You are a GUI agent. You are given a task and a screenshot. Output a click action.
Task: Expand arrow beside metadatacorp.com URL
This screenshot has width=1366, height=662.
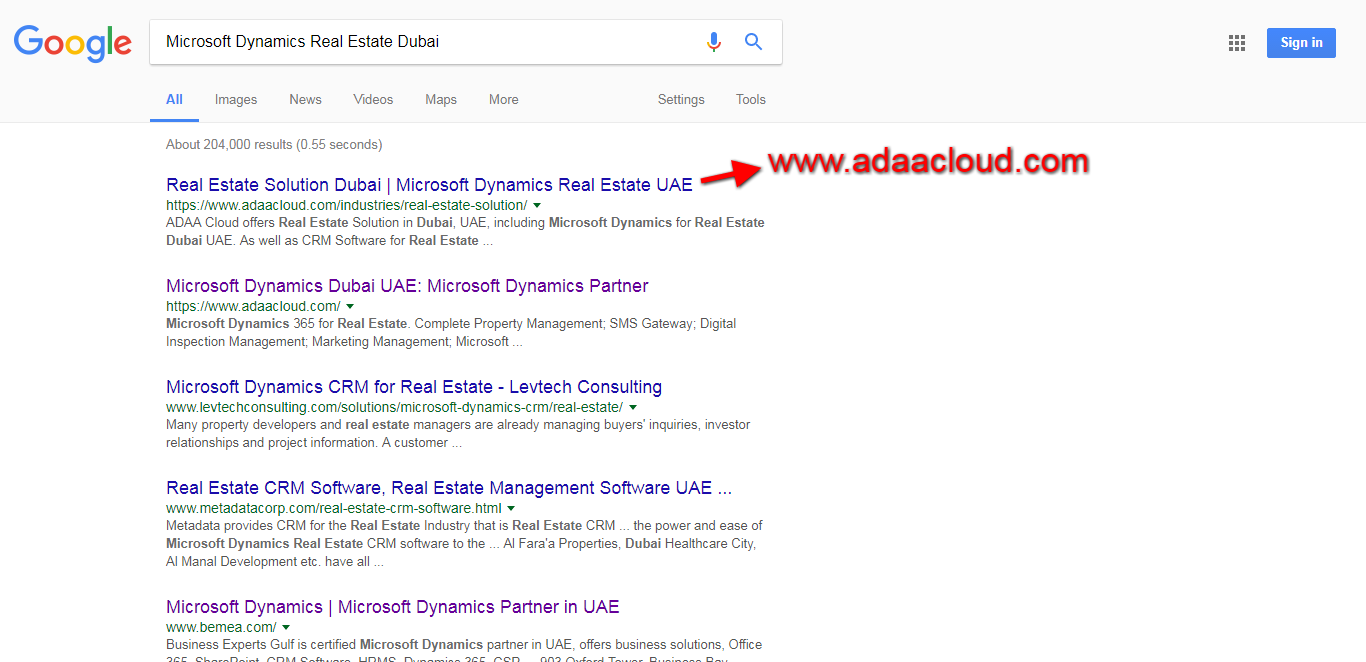tap(511, 509)
